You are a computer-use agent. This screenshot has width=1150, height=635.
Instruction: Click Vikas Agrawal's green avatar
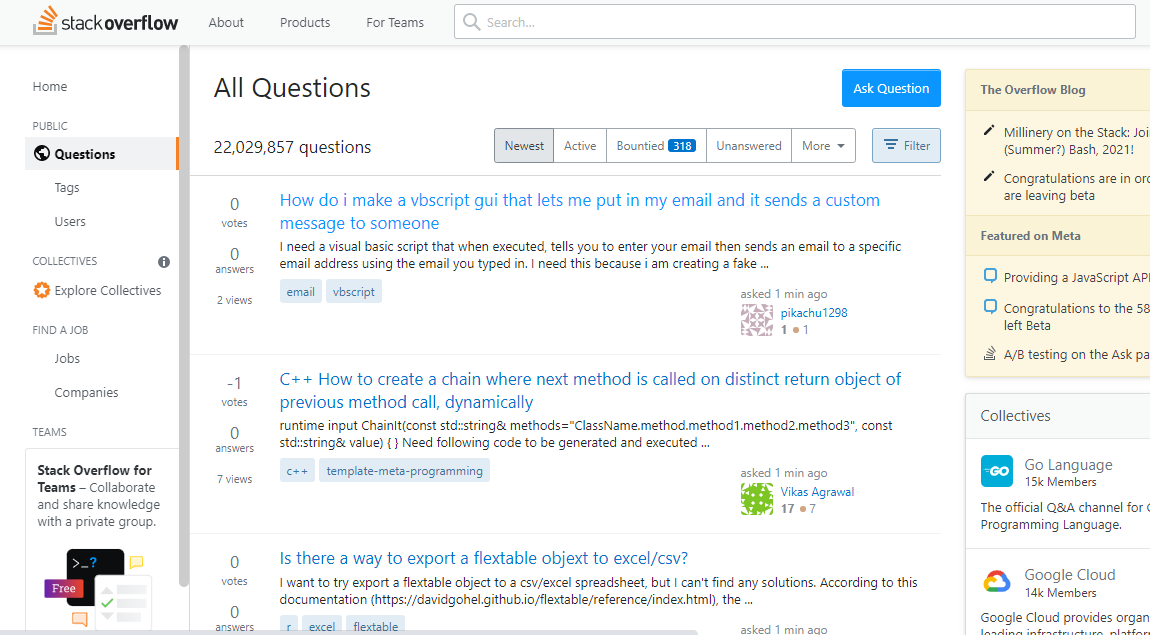coord(756,499)
